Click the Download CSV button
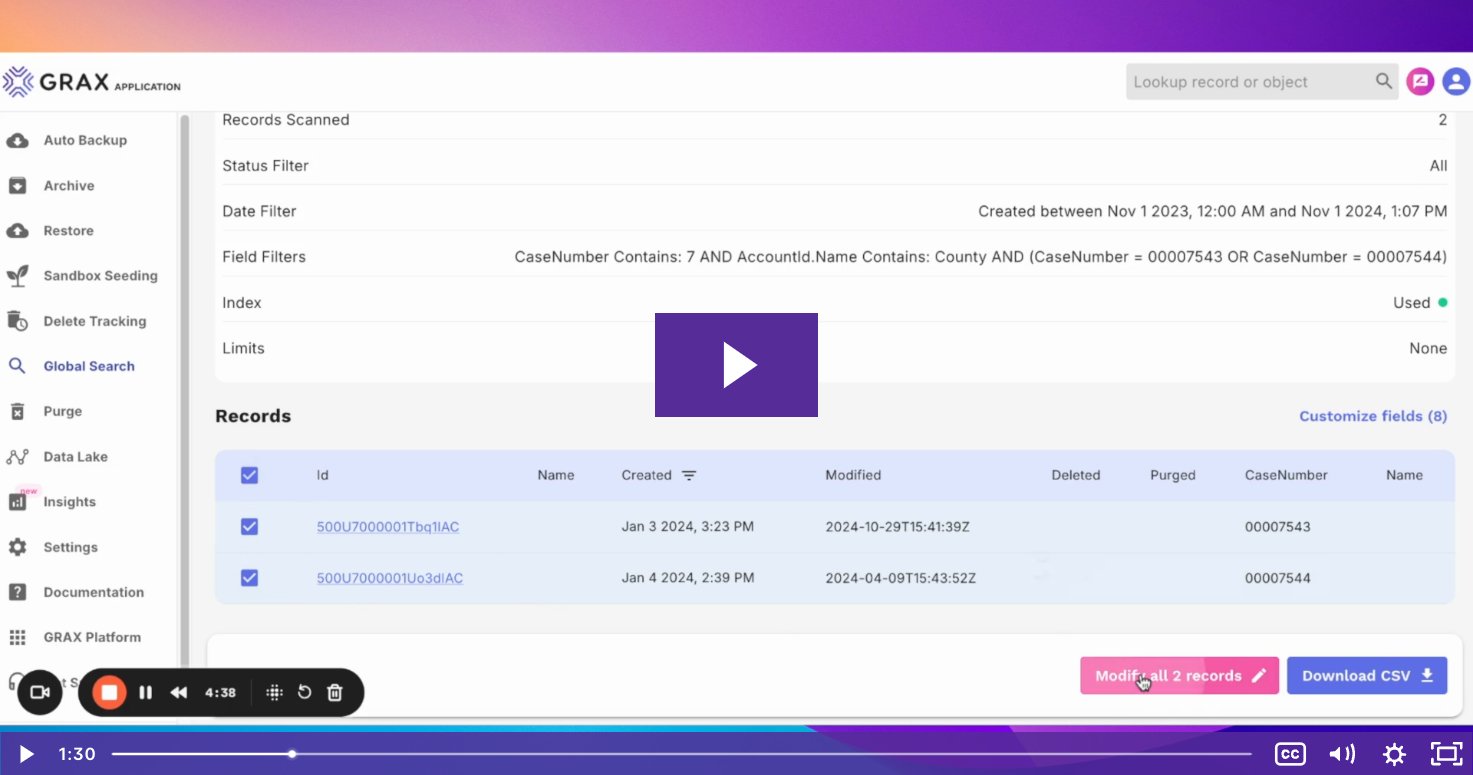The width and height of the screenshot is (1473, 775). click(1367, 675)
